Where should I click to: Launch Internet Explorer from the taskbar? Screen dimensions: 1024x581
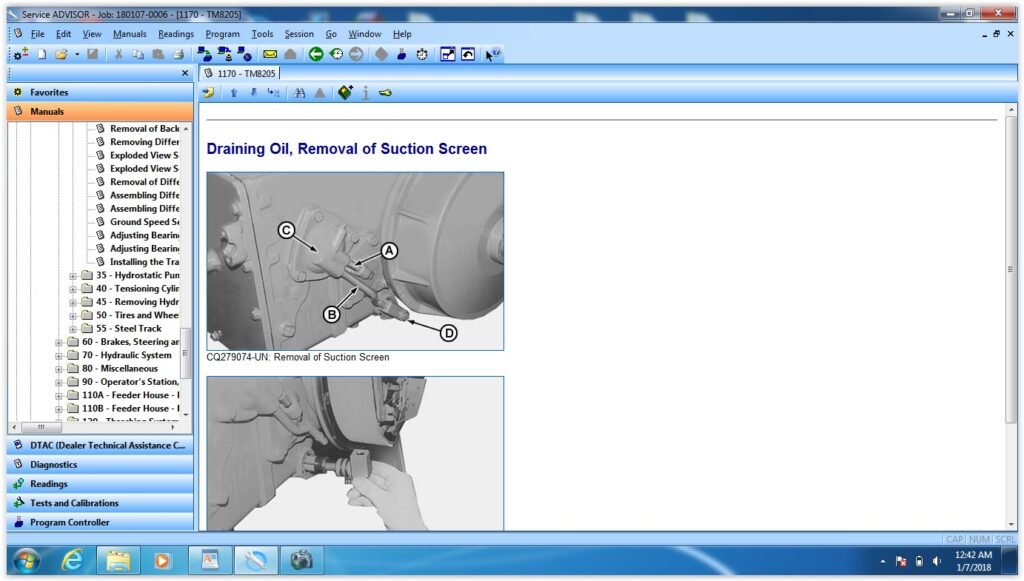click(72, 561)
